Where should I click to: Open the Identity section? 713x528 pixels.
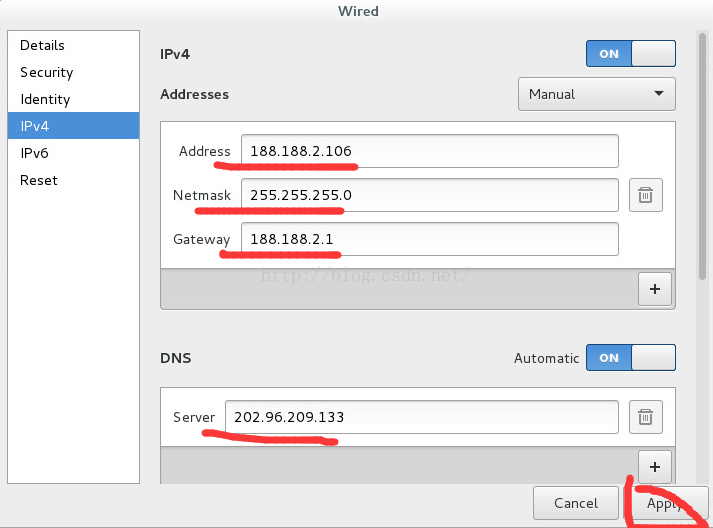click(x=74, y=99)
